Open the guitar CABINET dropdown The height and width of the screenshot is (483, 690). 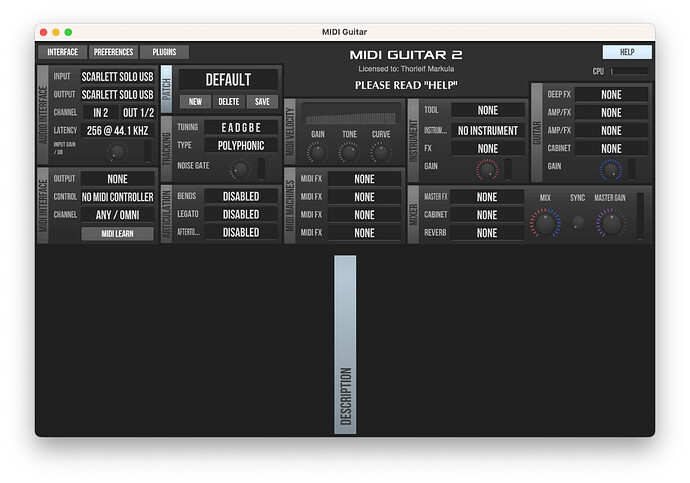coord(611,149)
